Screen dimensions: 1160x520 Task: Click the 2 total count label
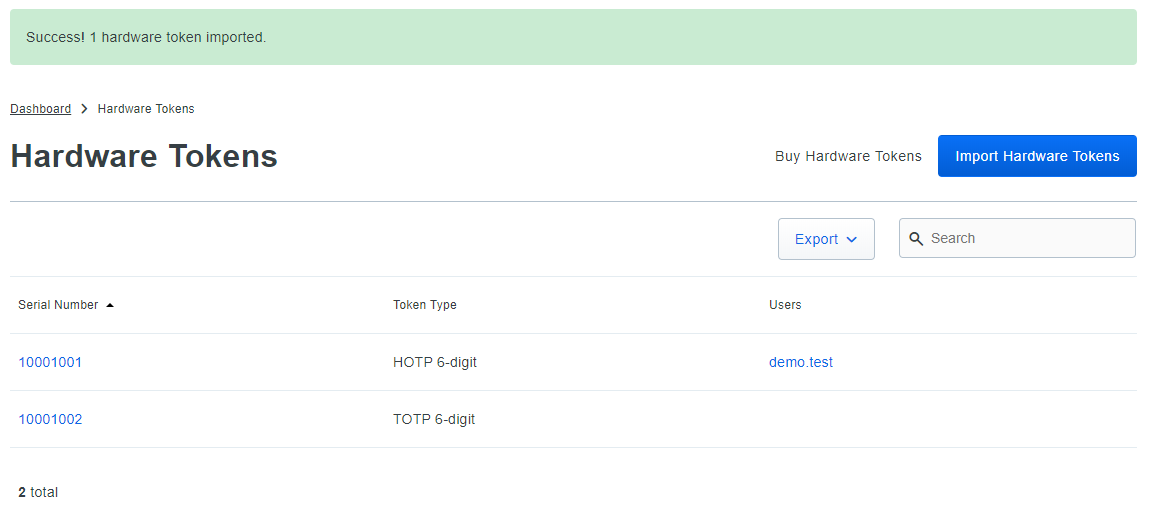click(x=38, y=492)
